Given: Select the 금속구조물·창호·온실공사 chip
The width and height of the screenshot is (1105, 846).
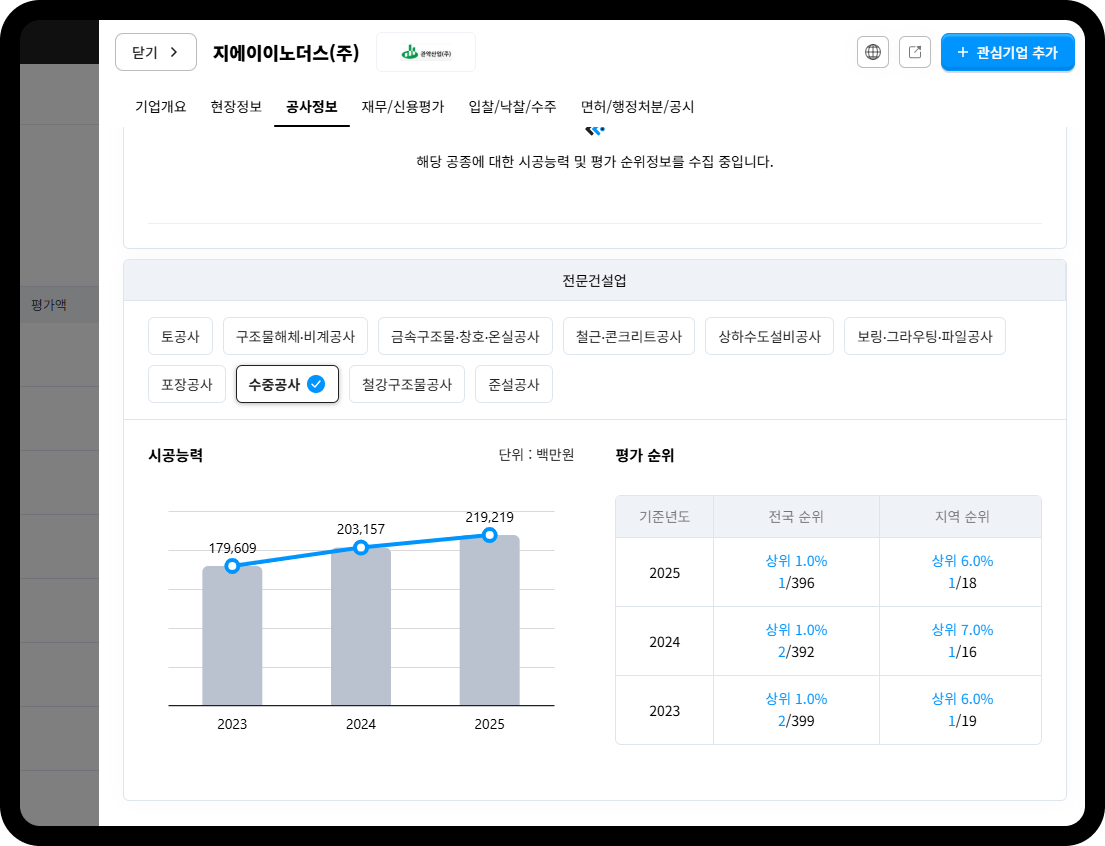Looking at the screenshot, I should click(465, 336).
